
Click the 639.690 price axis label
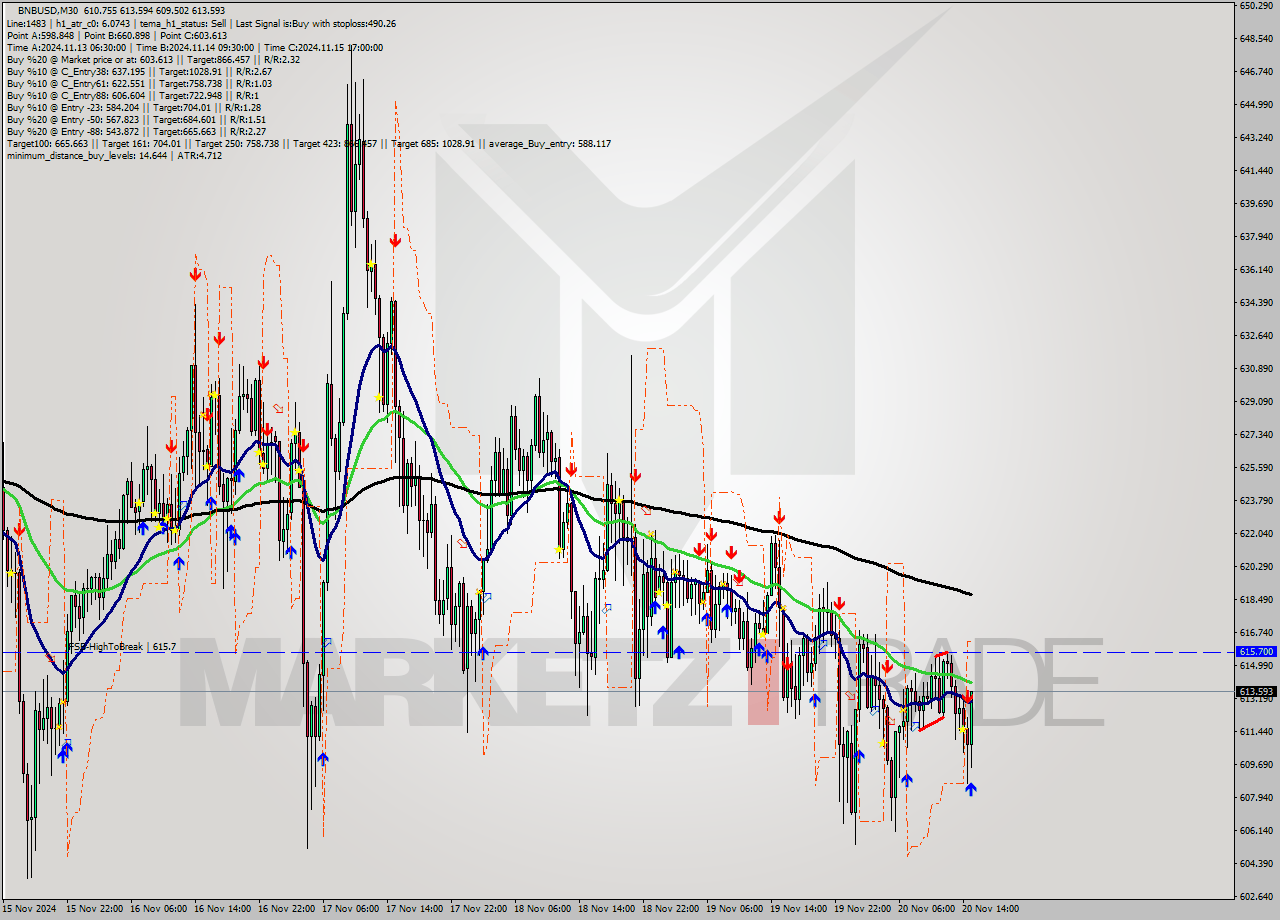(x=1256, y=204)
